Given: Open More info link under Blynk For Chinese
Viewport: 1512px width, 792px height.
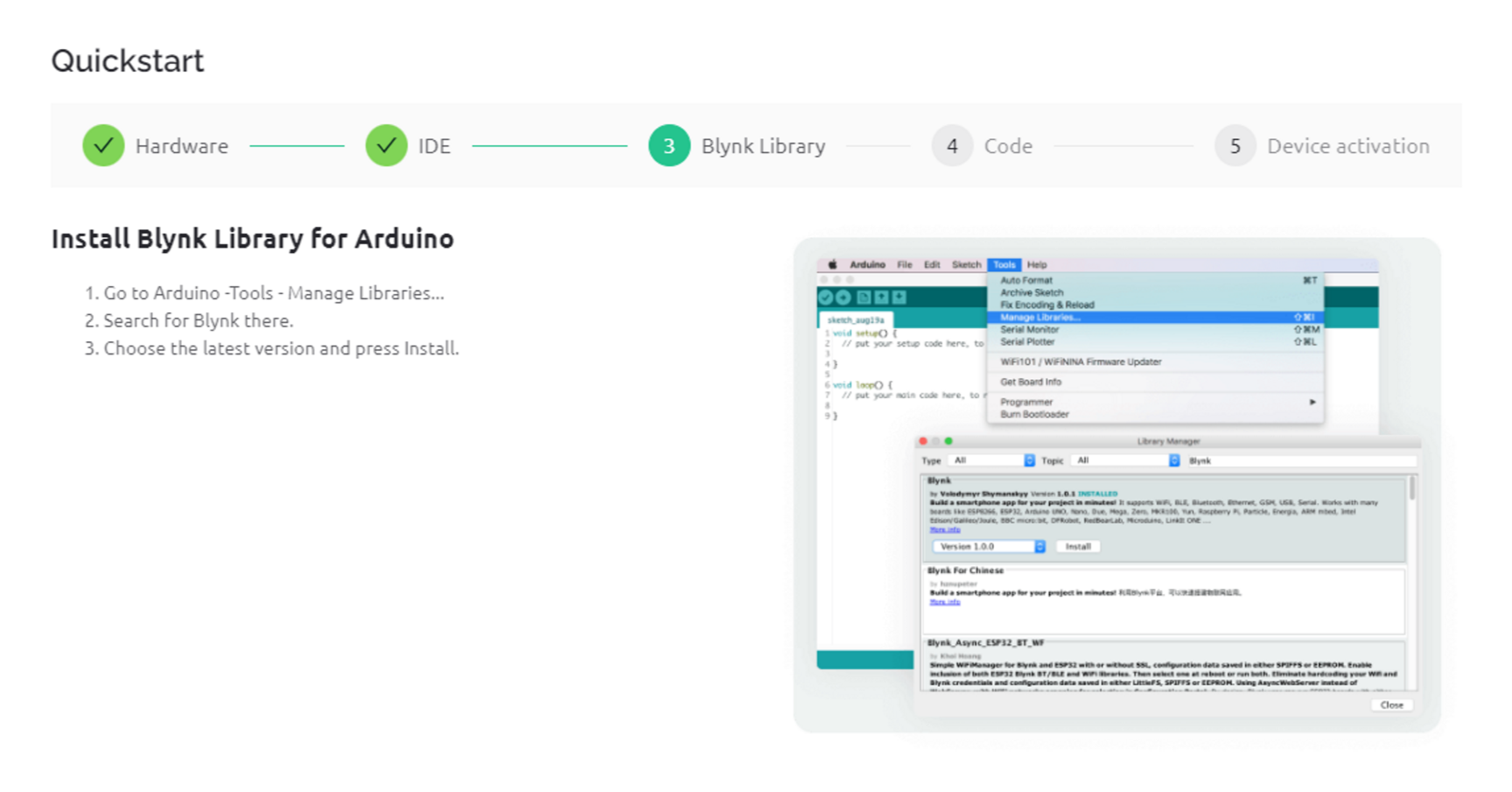Looking at the screenshot, I should click(945, 602).
